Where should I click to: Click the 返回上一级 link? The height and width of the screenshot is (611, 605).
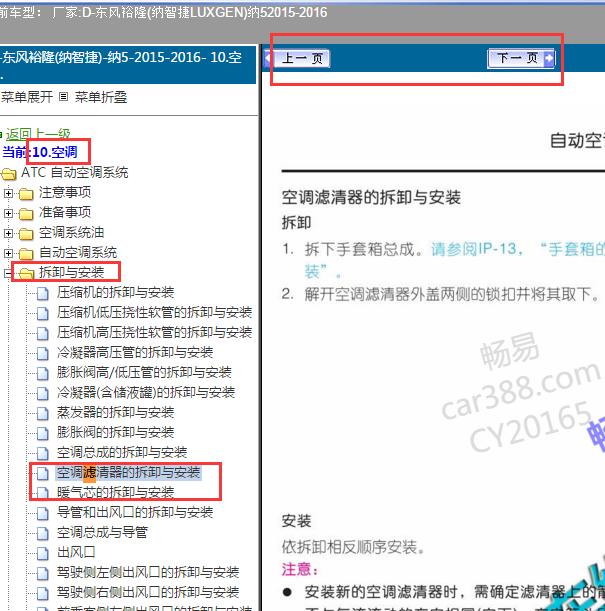(x=38, y=134)
